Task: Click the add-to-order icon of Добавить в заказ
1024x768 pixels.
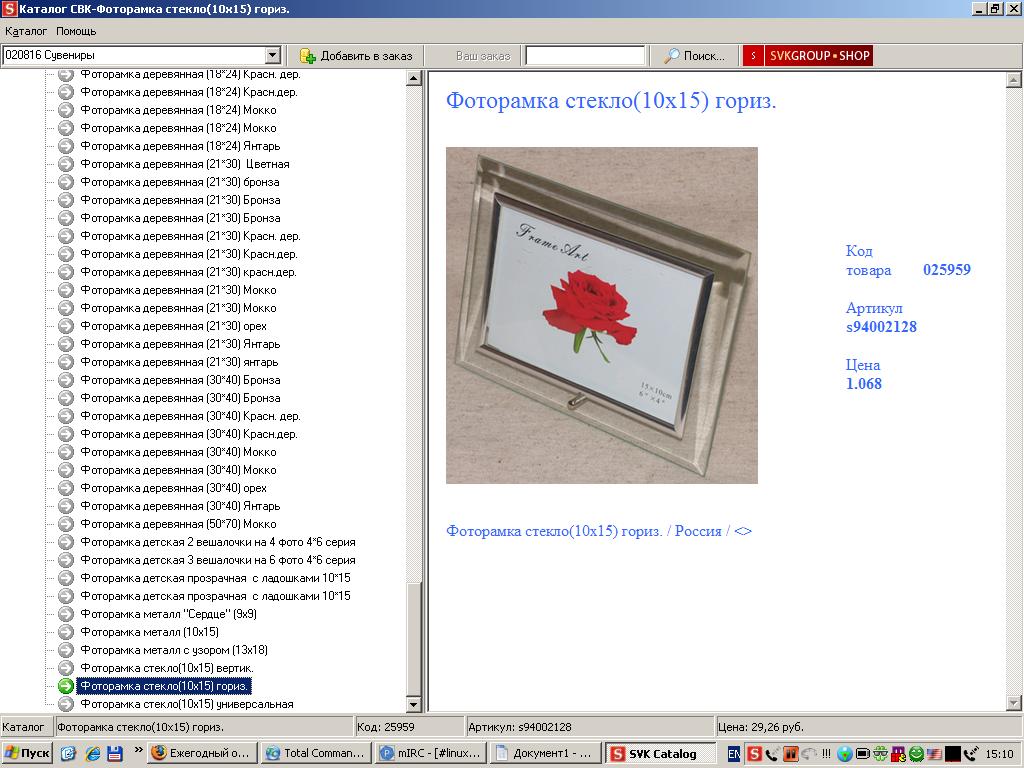Action: 308,56
